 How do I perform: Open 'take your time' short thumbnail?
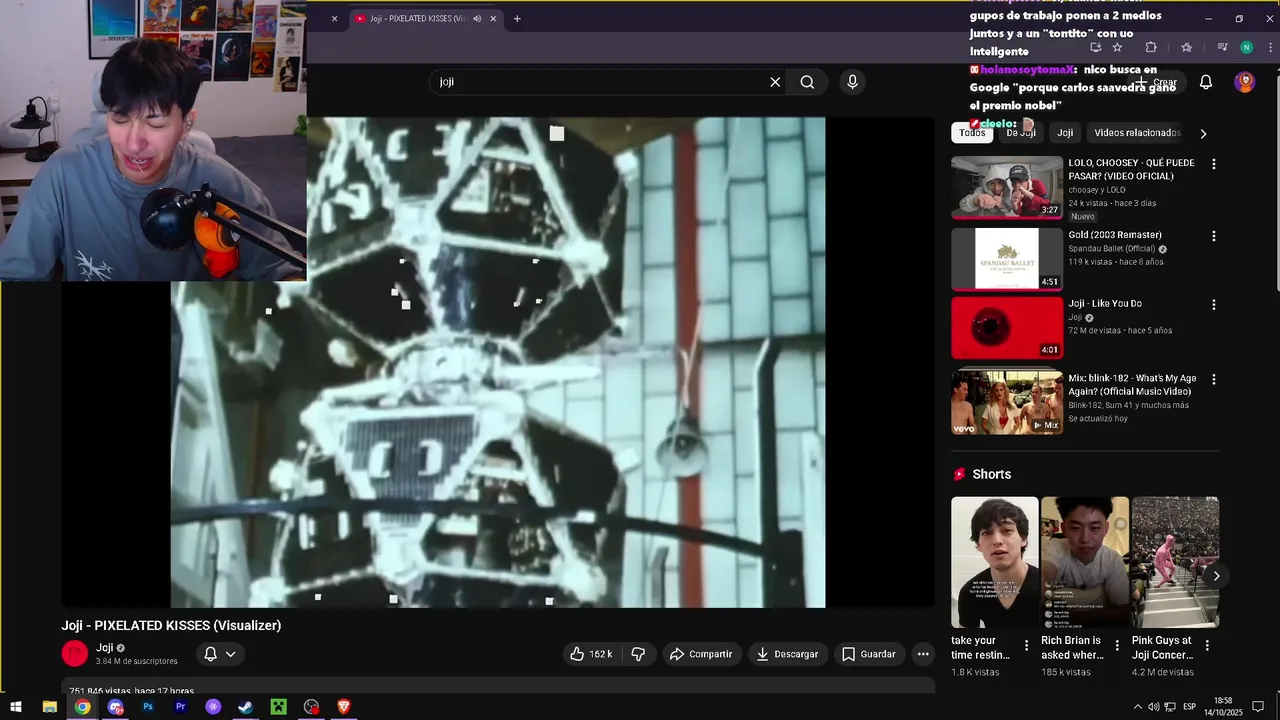(995, 562)
